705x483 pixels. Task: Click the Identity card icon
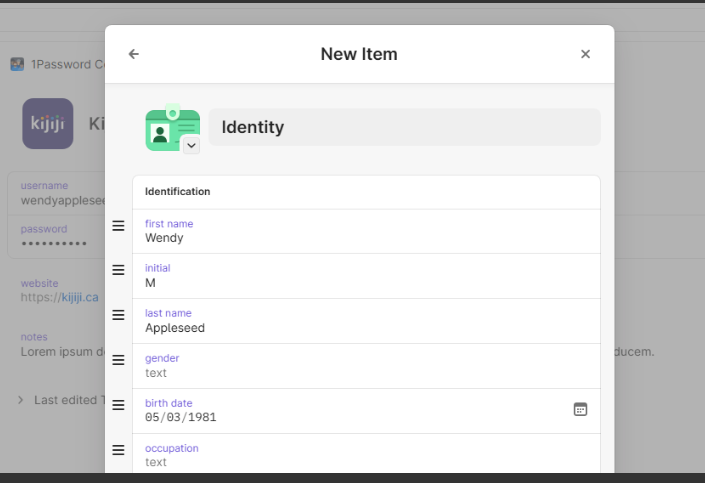[169, 129]
